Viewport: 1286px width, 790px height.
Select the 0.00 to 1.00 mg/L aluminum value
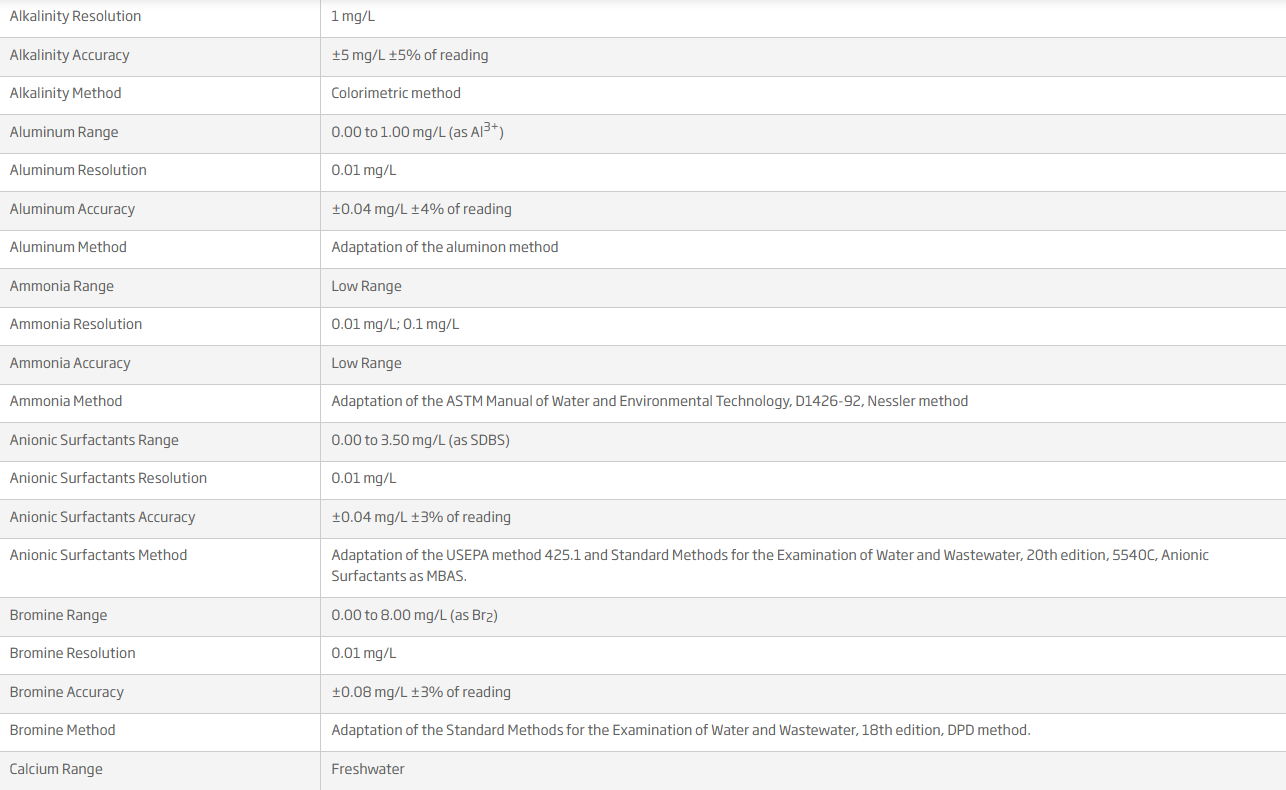[x=417, y=131]
